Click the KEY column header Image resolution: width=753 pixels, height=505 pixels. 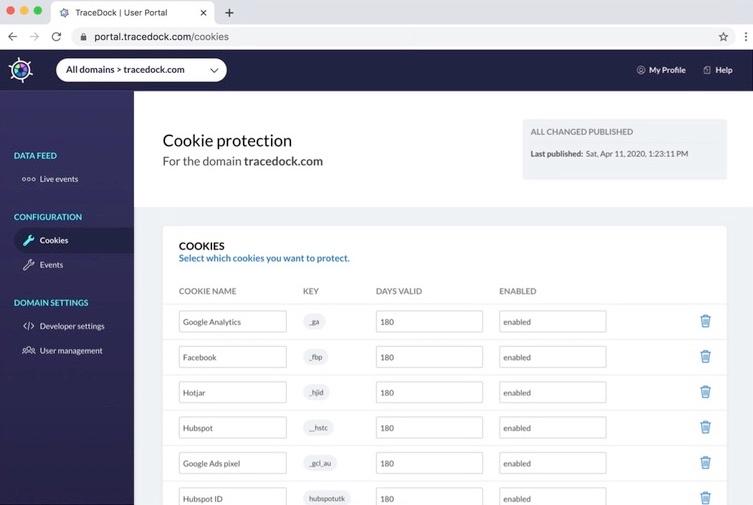[x=311, y=291]
